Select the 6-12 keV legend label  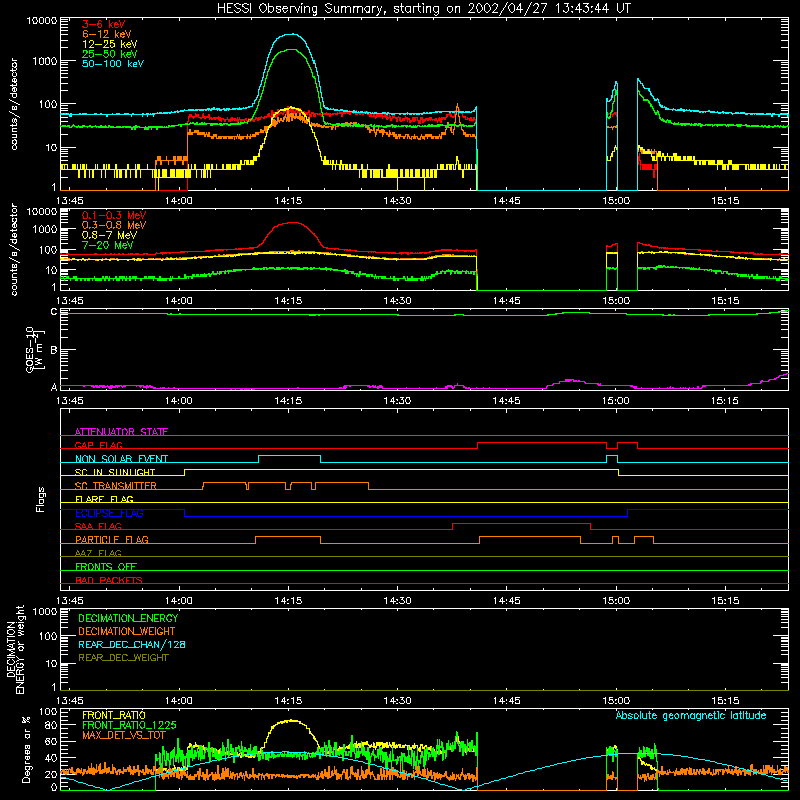coord(107,34)
